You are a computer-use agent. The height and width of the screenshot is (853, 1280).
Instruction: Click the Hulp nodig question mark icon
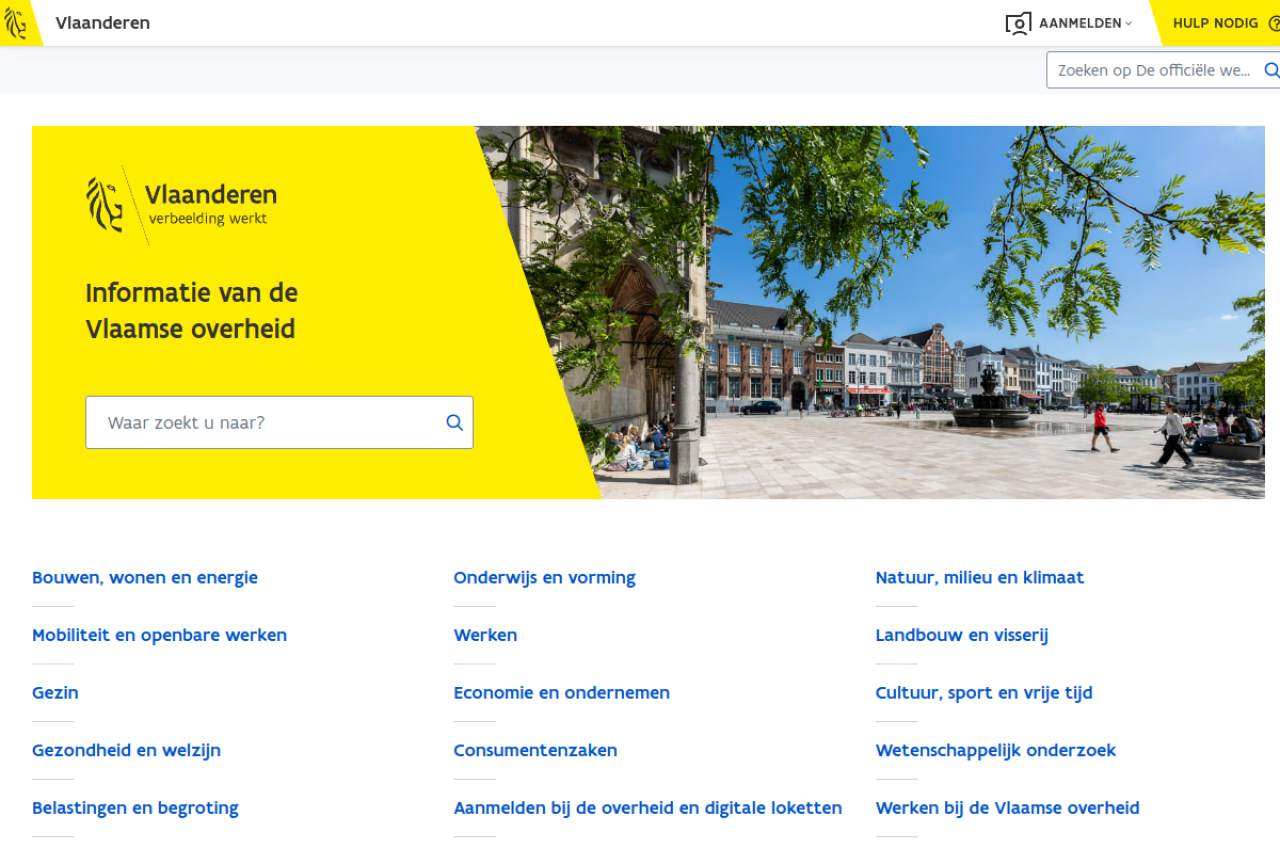pos(1274,23)
